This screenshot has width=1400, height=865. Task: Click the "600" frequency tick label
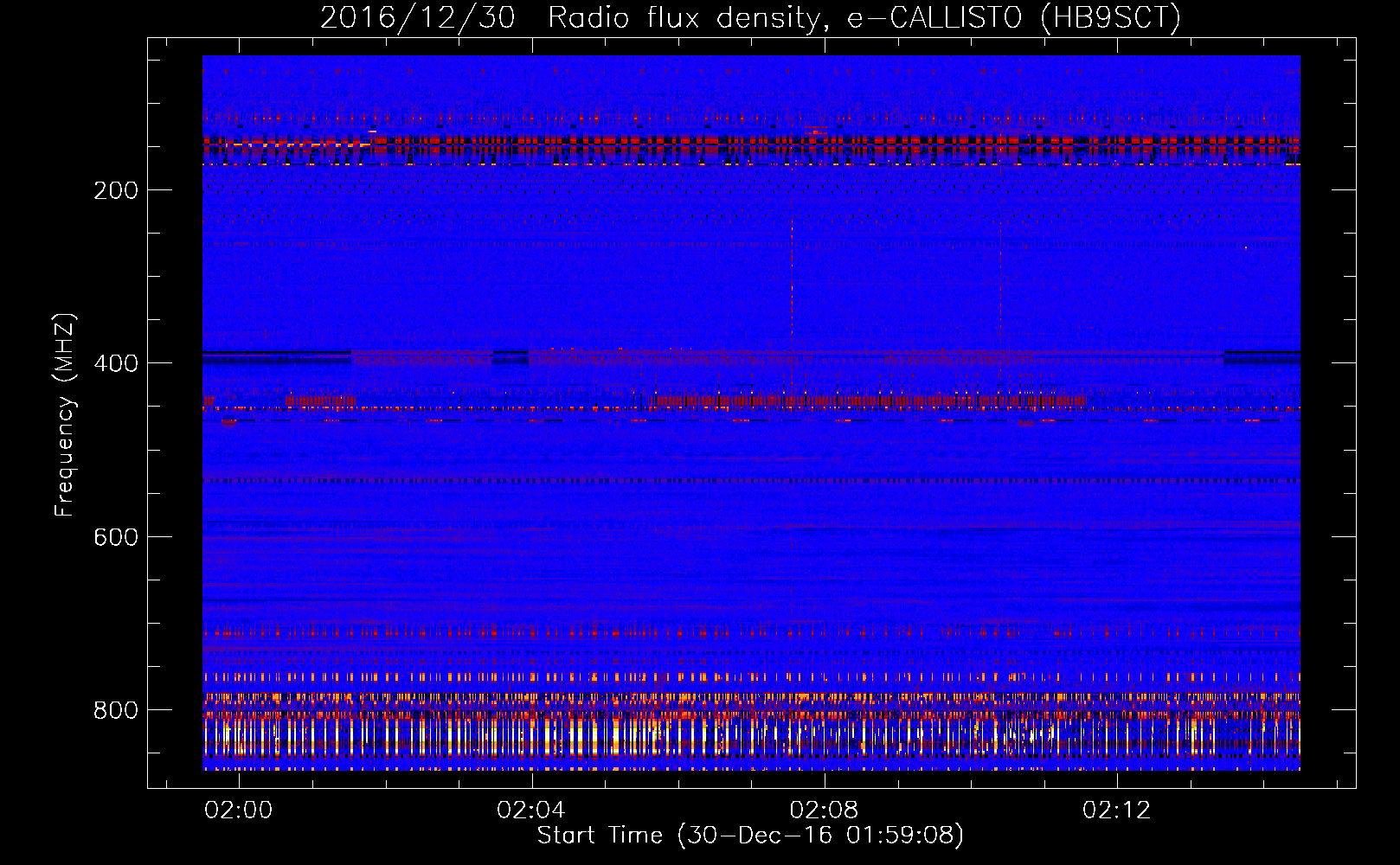(x=116, y=537)
